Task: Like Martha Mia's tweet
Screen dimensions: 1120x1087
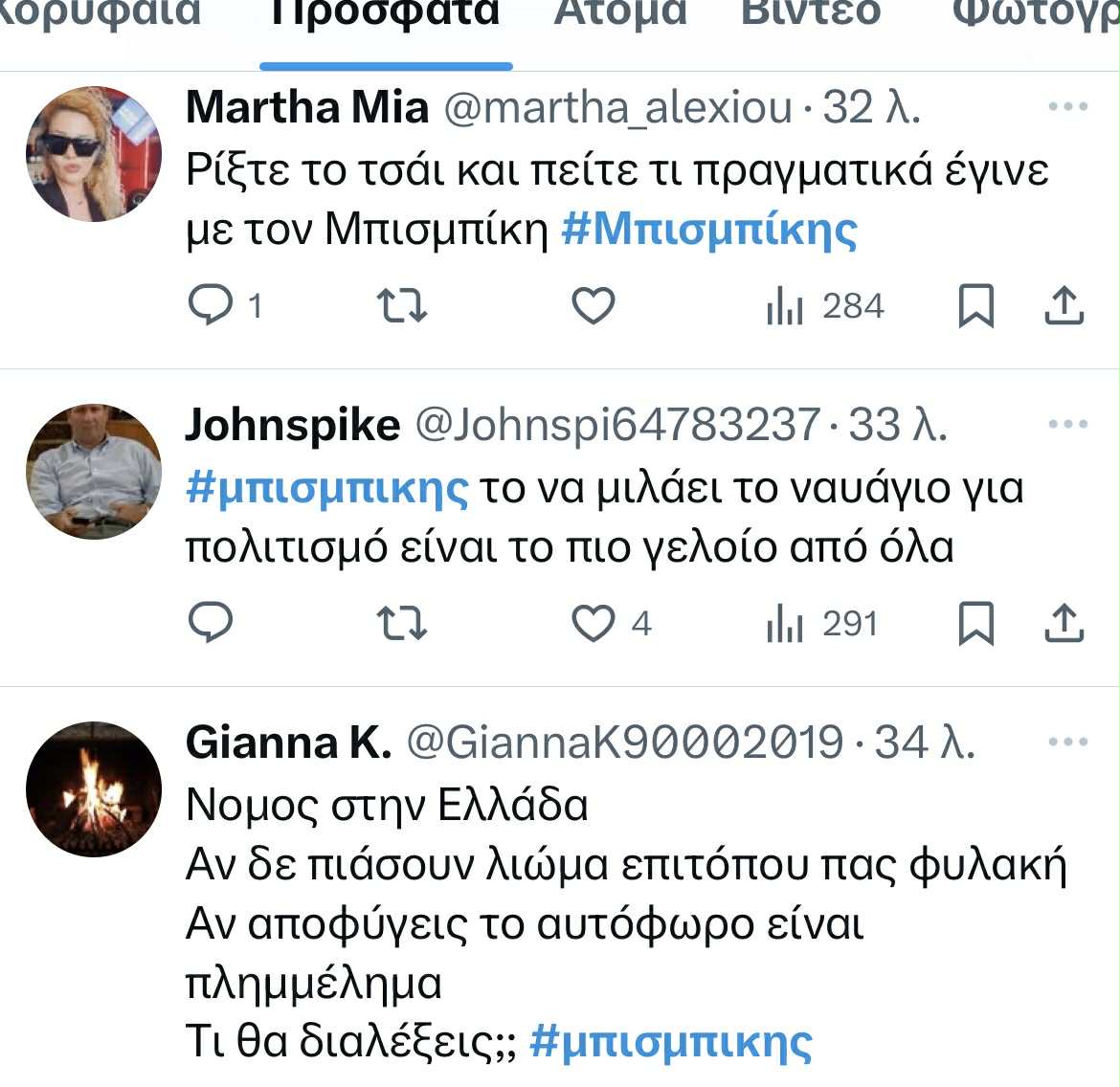Action: (593, 306)
